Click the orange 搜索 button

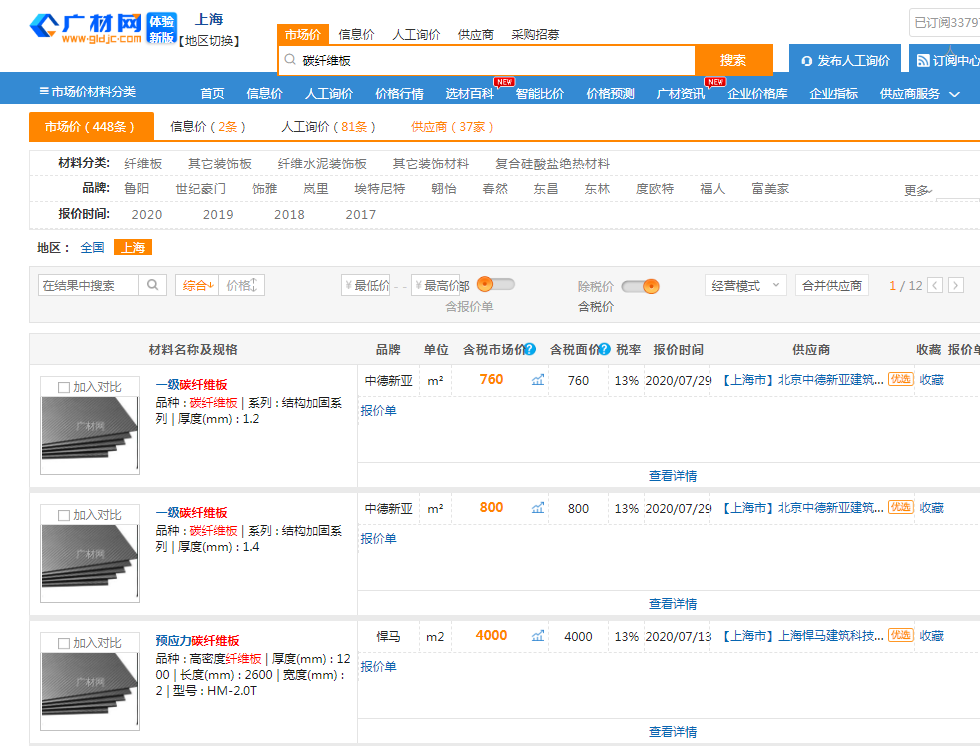click(733, 60)
